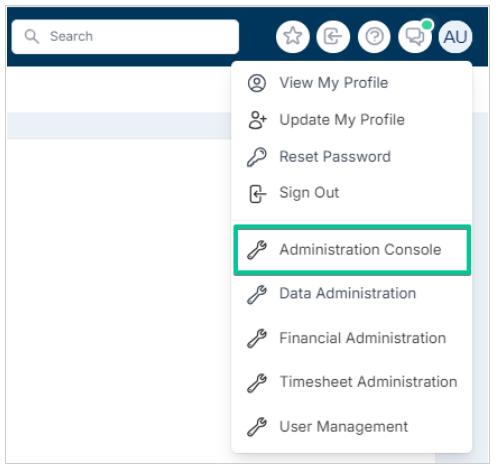The image size is (498, 473).
Task: Click the star favorites icon
Action: click(293, 36)
